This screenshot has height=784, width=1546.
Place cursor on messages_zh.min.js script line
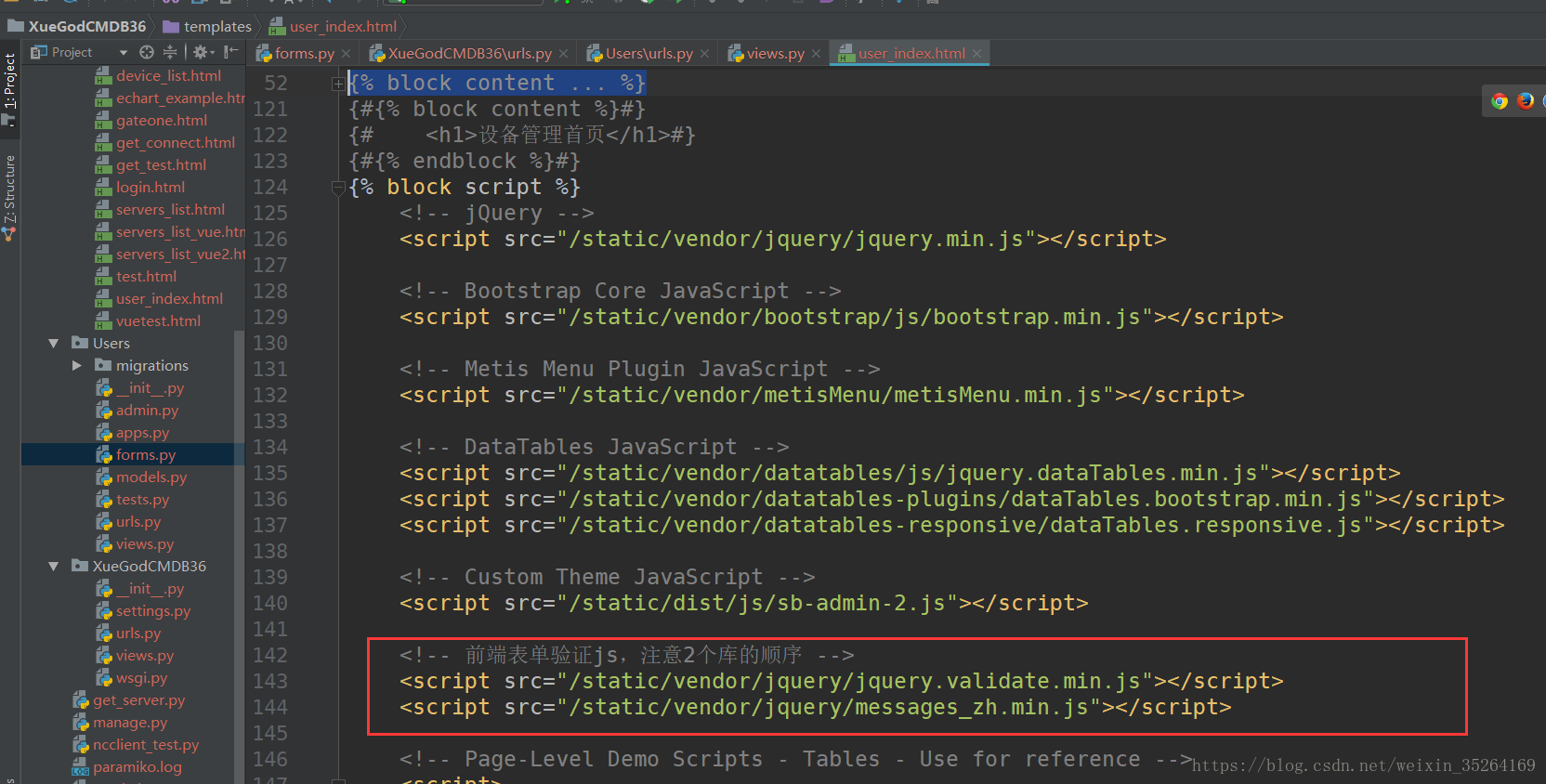click(815, 708)
